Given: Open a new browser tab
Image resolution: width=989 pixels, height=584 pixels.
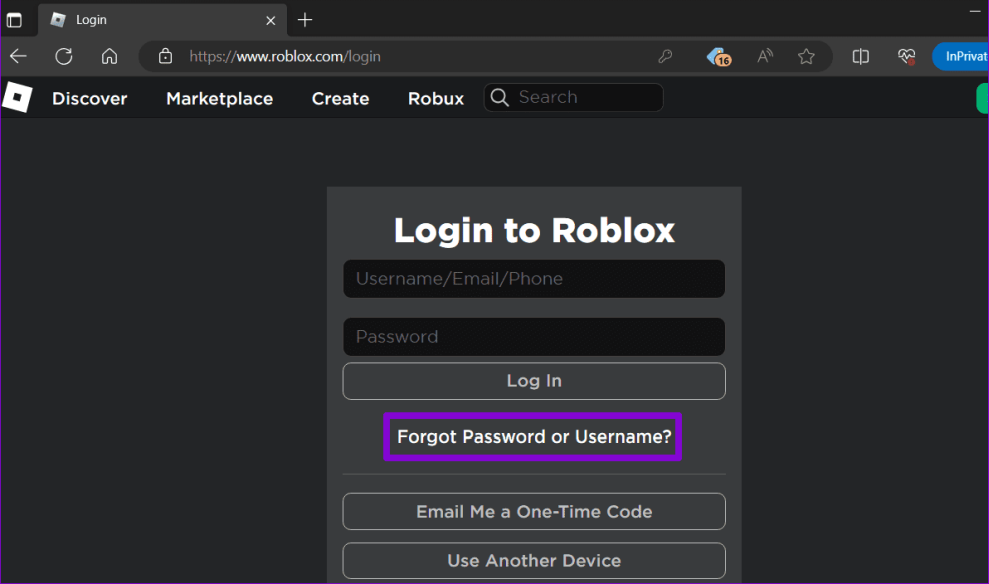Looking at the screenshot, I should click(x=305, y=20).
